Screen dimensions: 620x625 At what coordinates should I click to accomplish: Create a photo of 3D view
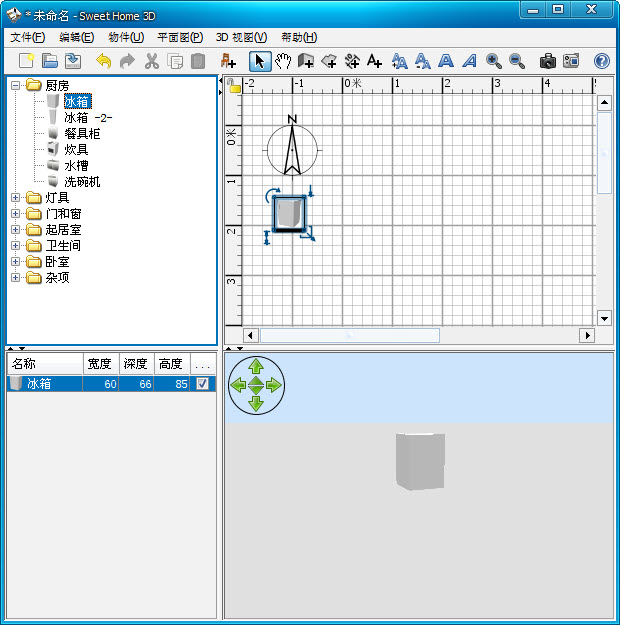[548, 61]
